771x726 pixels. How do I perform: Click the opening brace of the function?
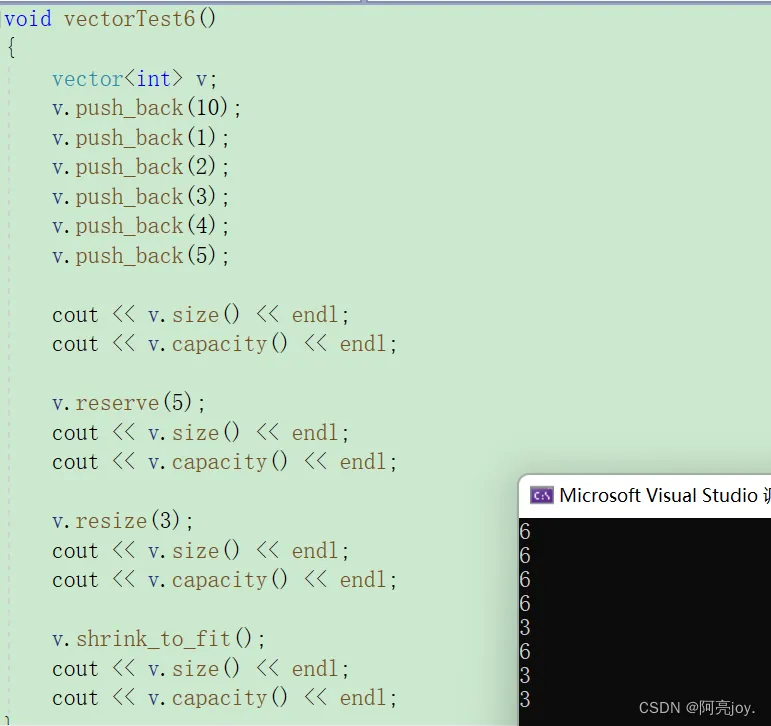(x=11, y=48)
